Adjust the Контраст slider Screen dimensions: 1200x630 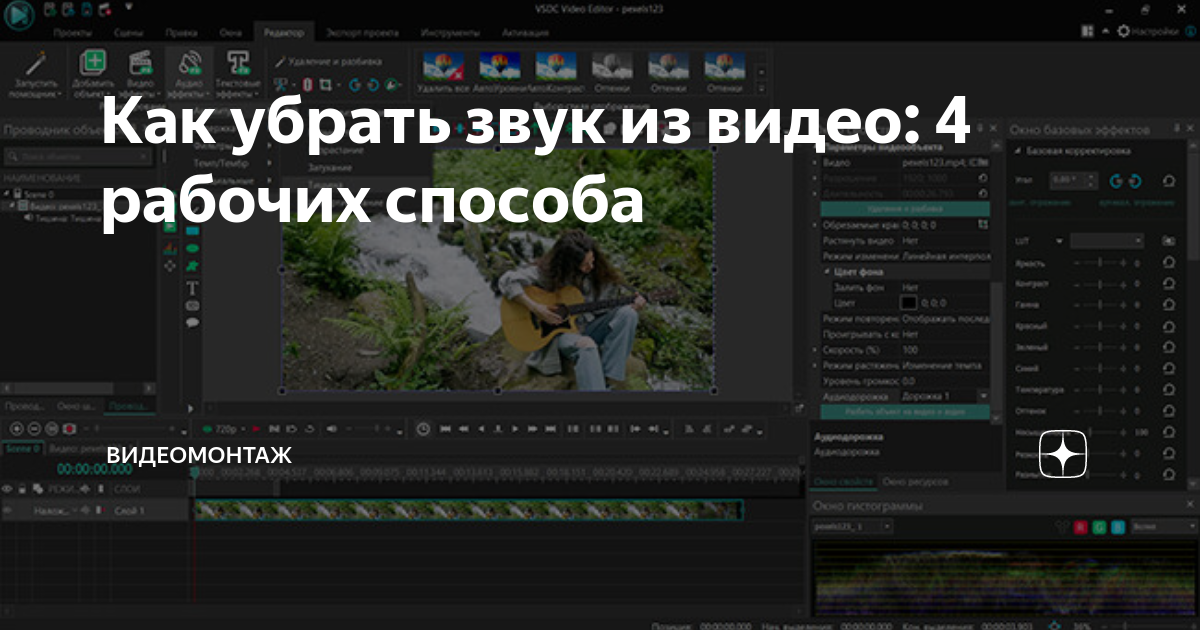(1100, 284)
